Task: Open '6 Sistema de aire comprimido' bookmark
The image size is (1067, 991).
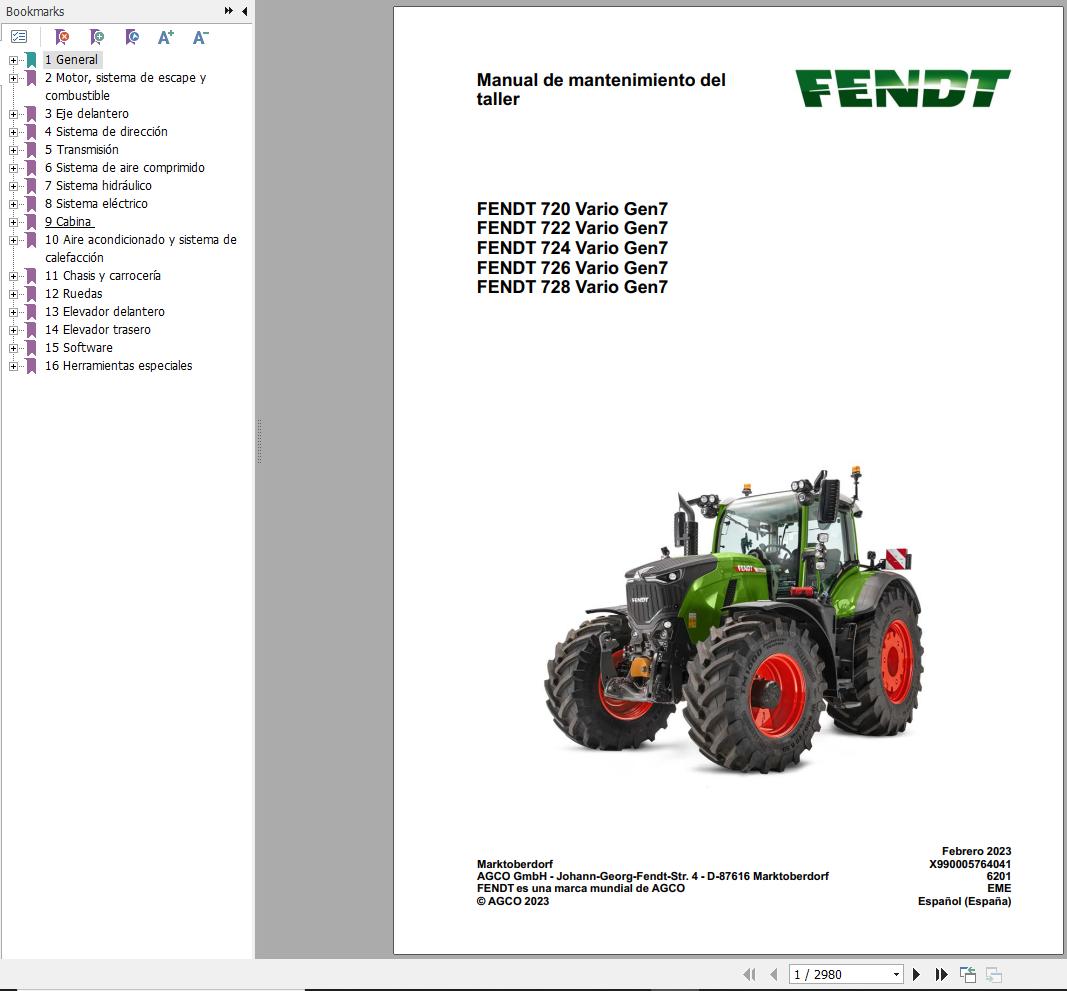Action: pos(125,167)
